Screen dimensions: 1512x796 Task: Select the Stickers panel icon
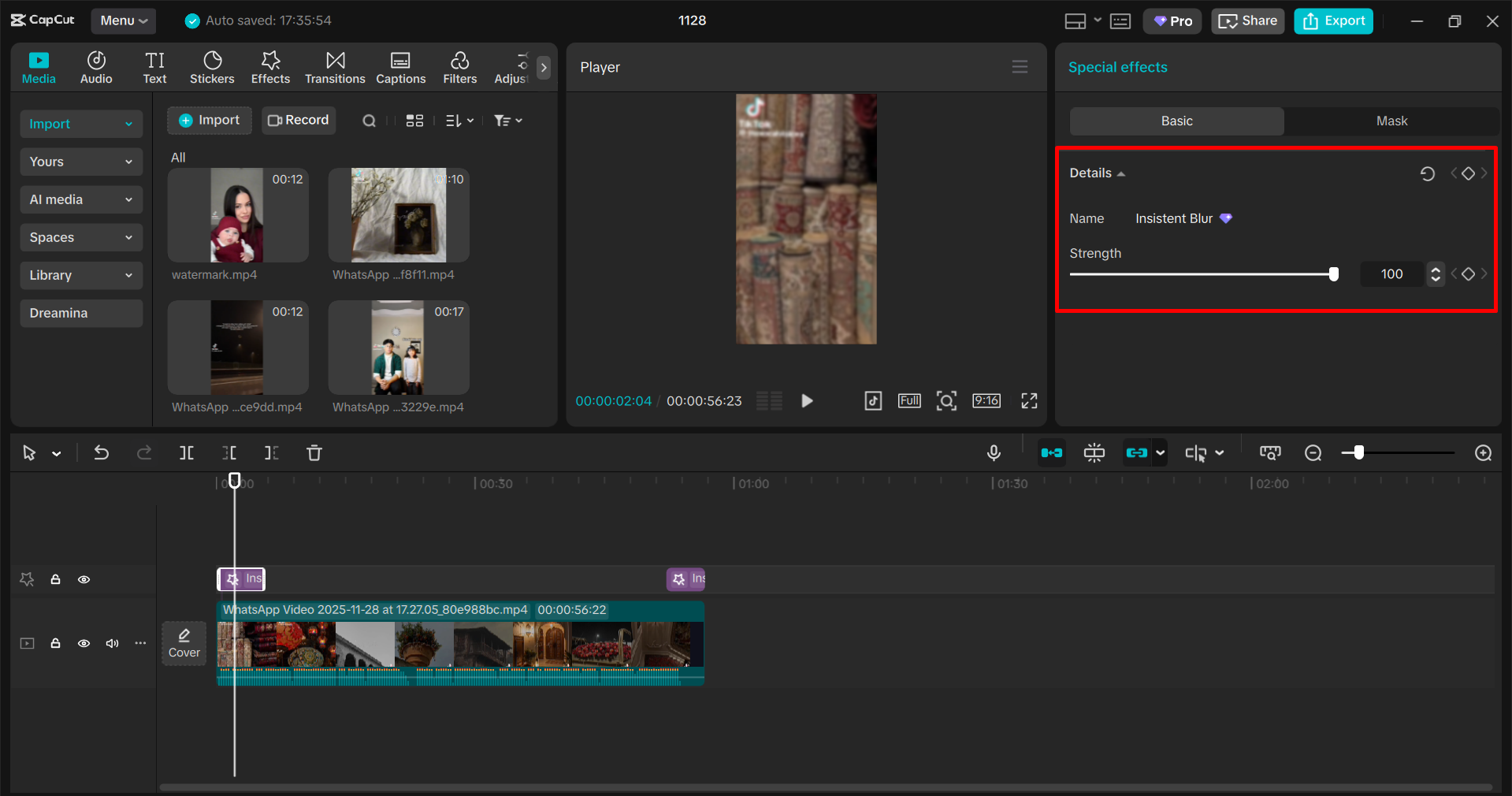(211, 67)
